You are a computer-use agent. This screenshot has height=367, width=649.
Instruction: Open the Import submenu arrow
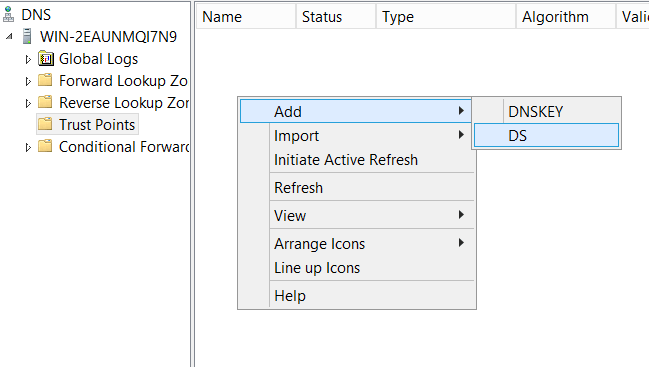coord(461,134)
